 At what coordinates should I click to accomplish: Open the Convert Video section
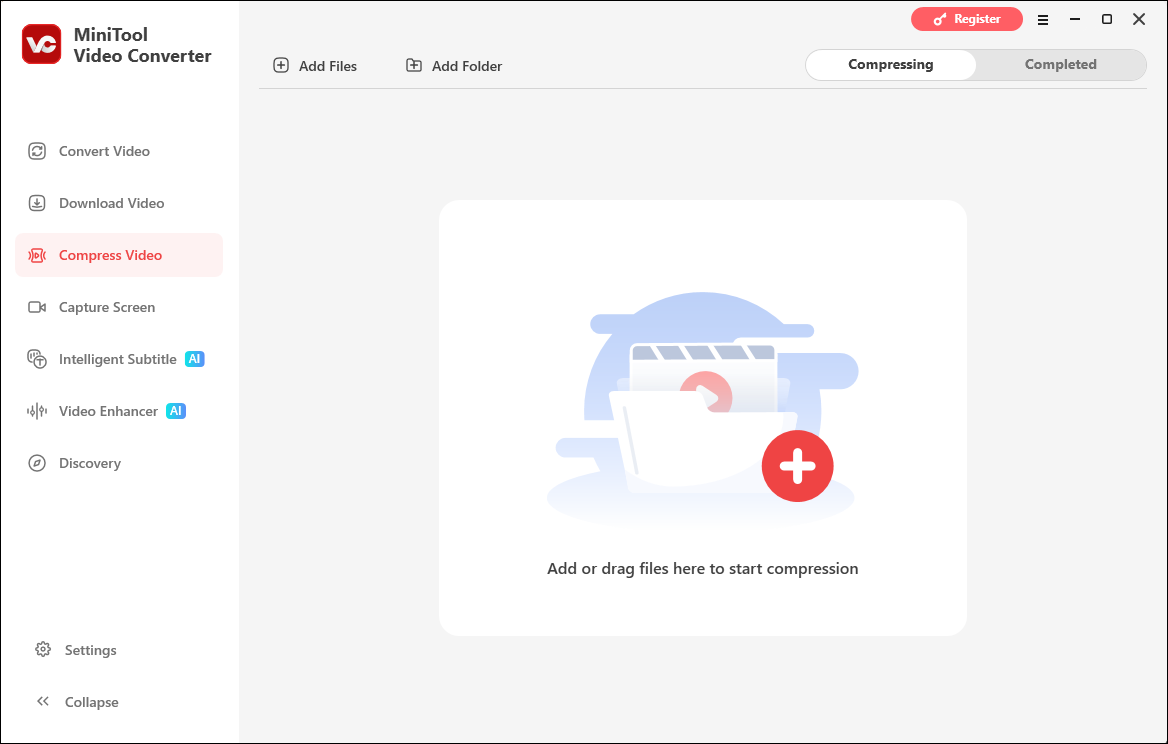[119, 151]
